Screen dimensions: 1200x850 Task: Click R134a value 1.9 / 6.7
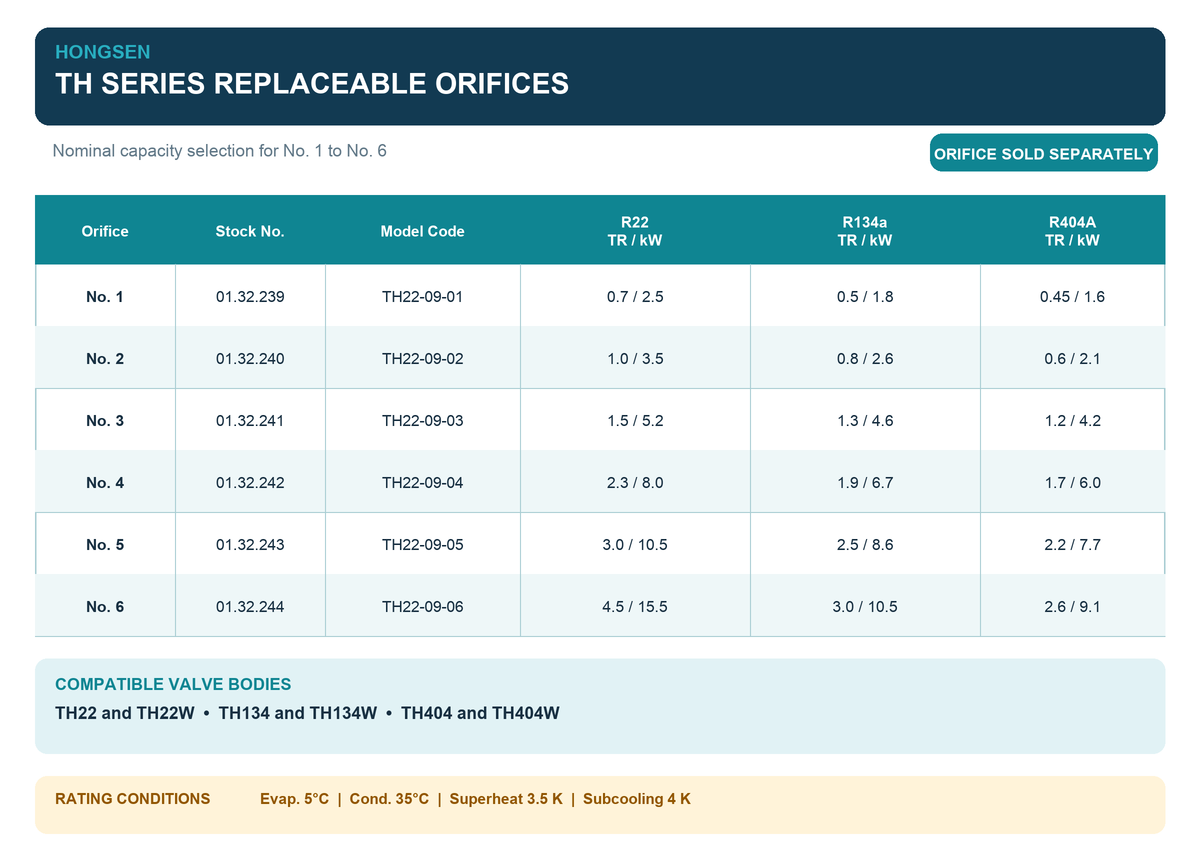pos(865,483)
